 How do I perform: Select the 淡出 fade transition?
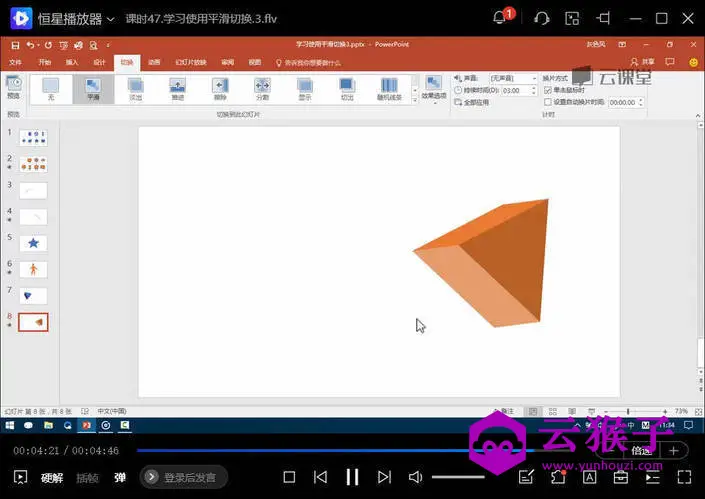135,89
